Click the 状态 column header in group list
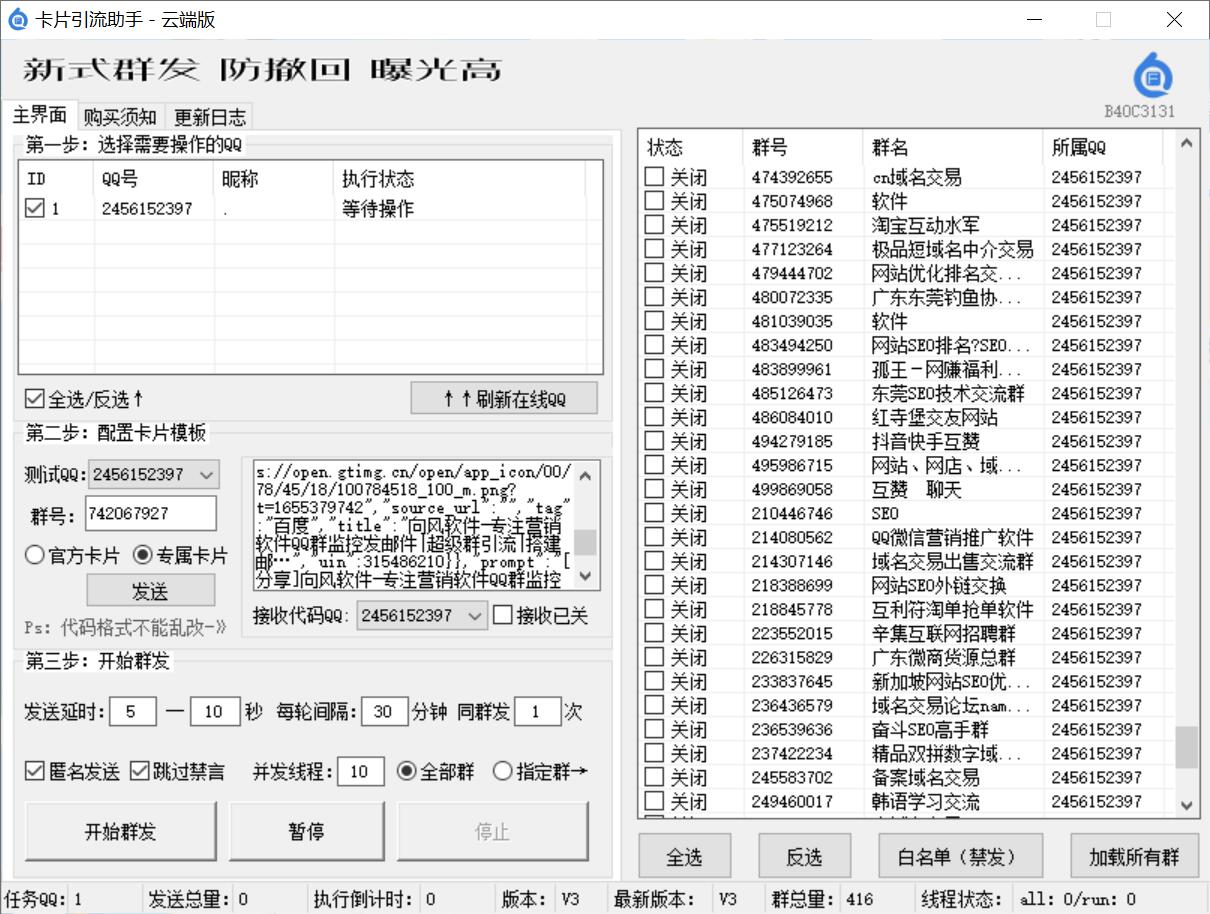The width and height of the screenshot is (1210, 914). point(692,147)
